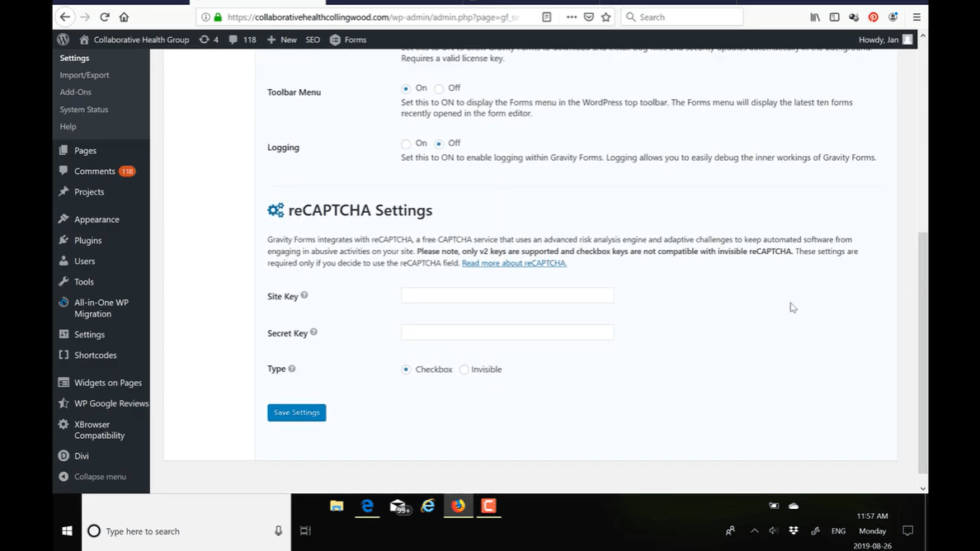Switch to Firefox on taskbar
980x551 pixels.
tap(458, 505)
